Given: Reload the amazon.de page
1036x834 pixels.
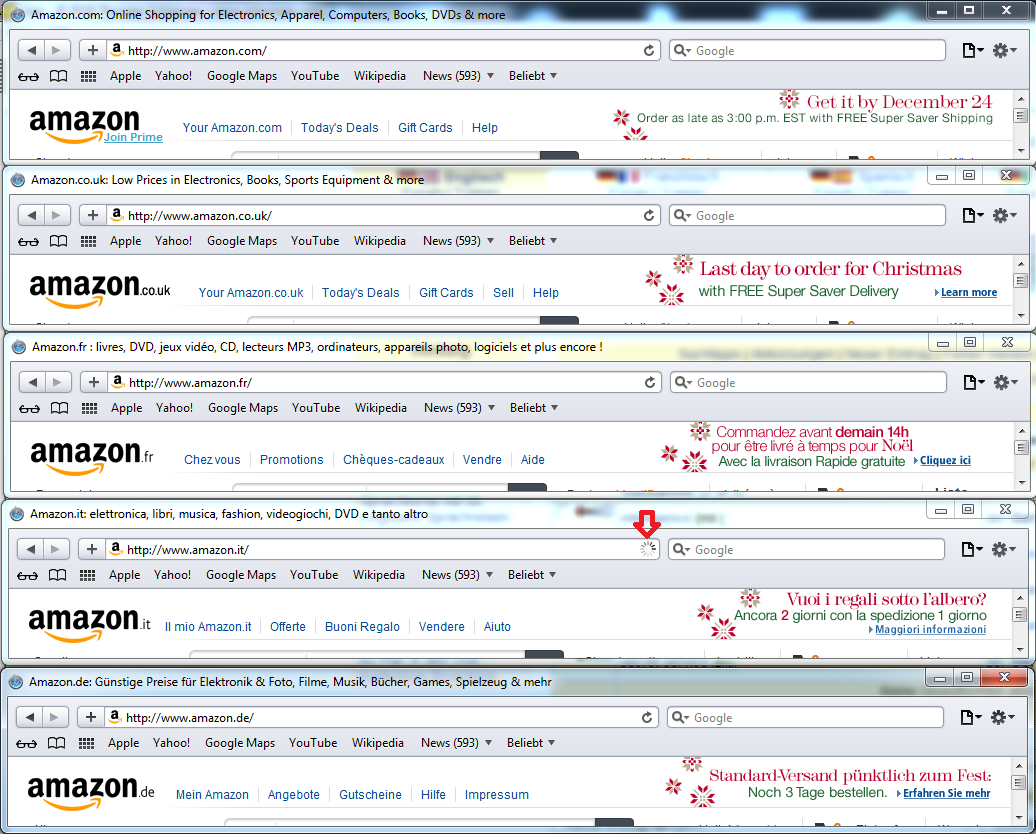Looking at the screenshot, I should pyautogui.click(x=647, y=718).
